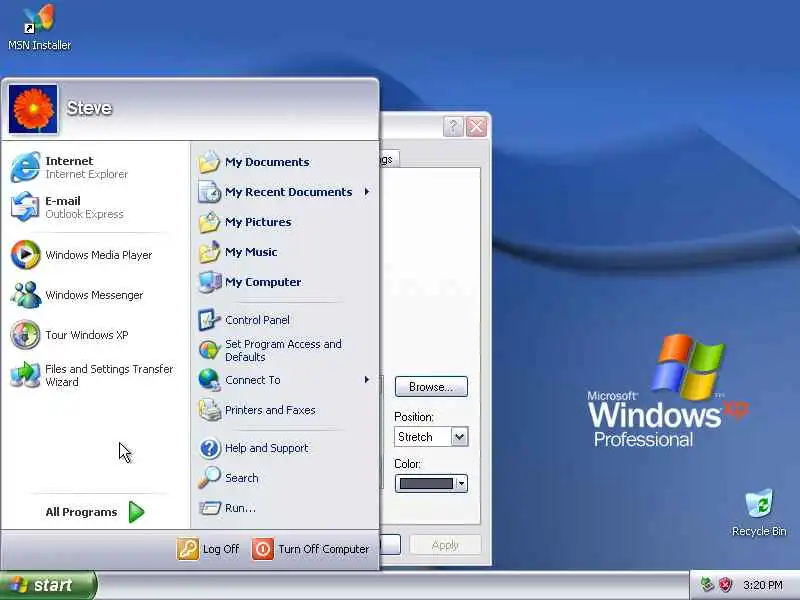Viewport: 800px width, 600px height.
Task: Click the Start button on the taskbar
Action: pos(48,585)
